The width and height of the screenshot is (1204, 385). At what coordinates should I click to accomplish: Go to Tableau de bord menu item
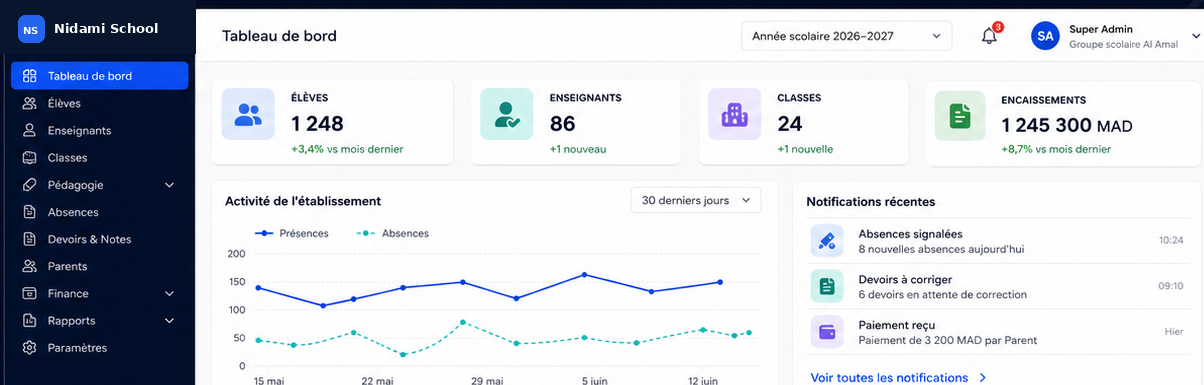pyautogui.click(x=99, y=76)
